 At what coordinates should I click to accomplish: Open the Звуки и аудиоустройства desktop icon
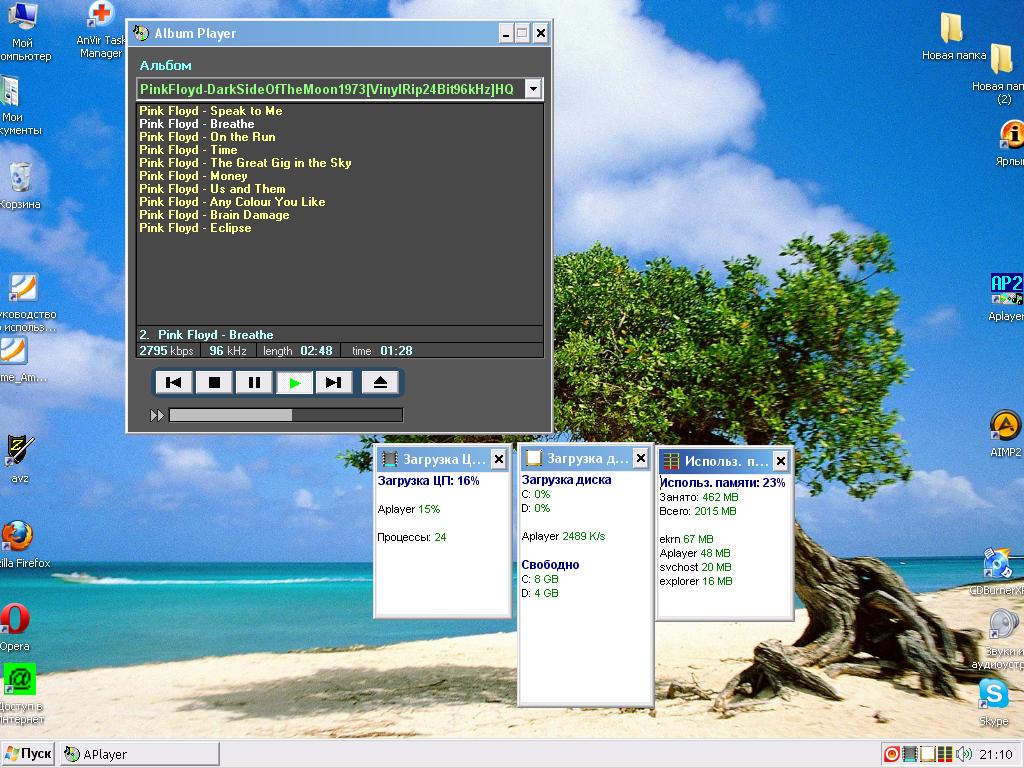(1004, 624)
